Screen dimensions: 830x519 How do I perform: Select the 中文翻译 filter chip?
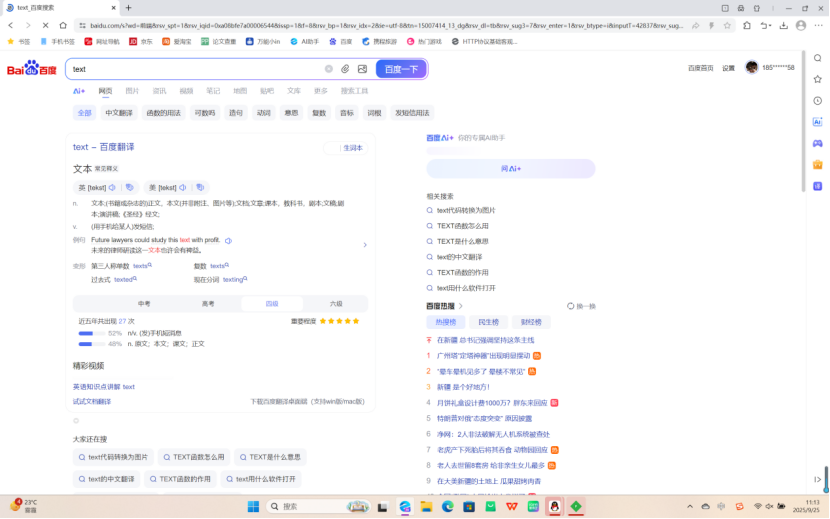(x=119, y=113)
